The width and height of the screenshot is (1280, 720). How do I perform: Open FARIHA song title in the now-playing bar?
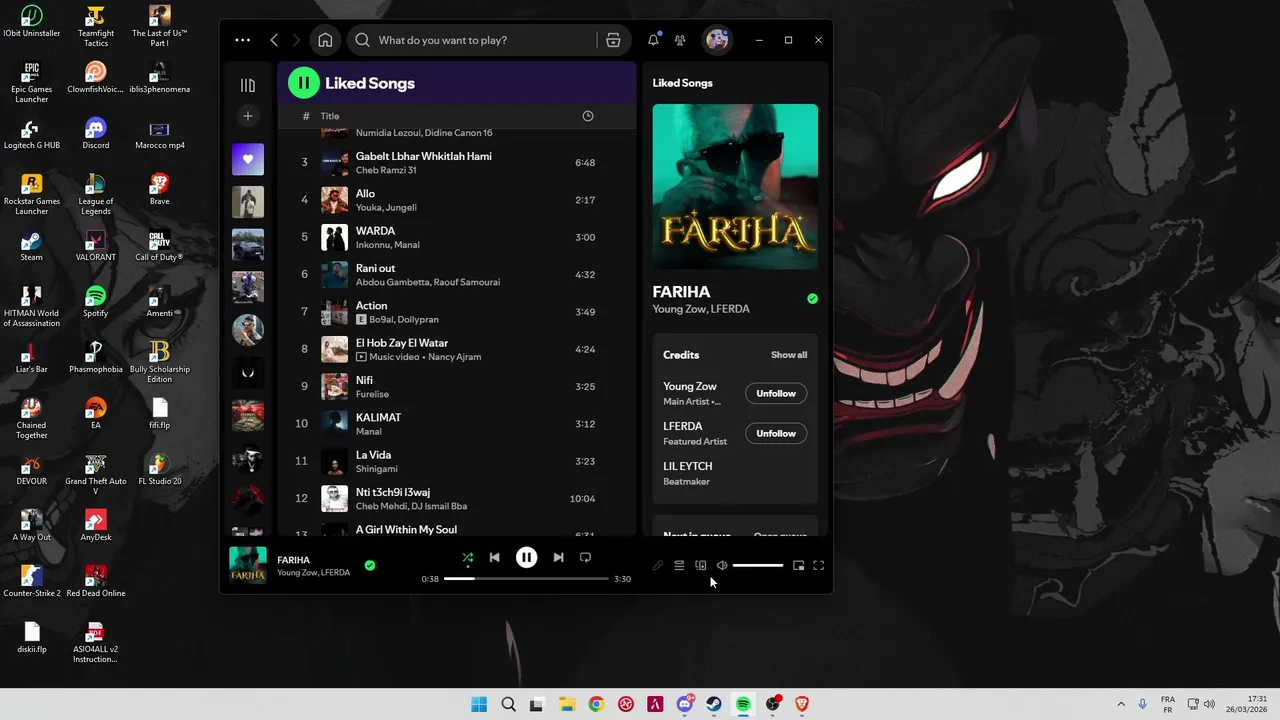coord(294,560)
